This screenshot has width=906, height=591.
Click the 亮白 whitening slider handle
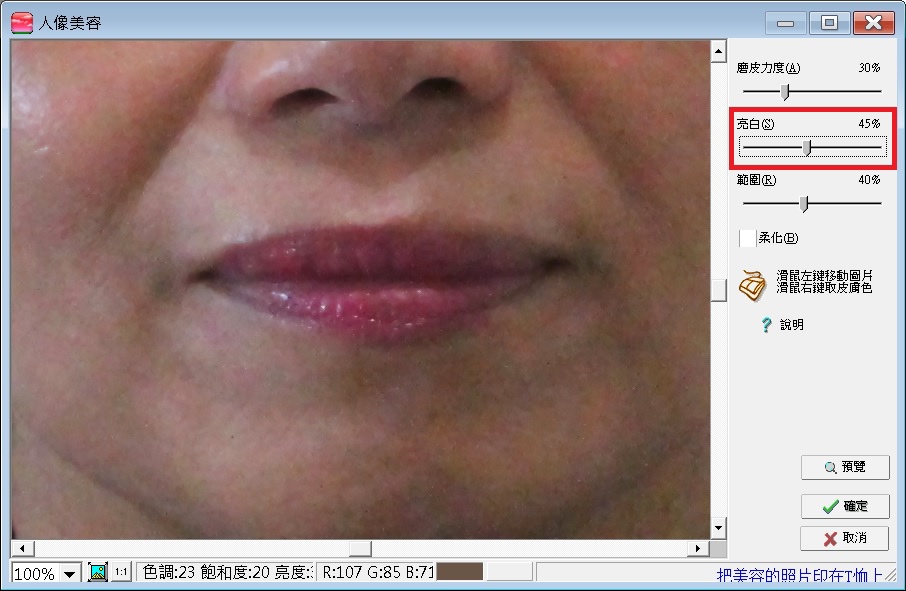click(x=807, y=148)
